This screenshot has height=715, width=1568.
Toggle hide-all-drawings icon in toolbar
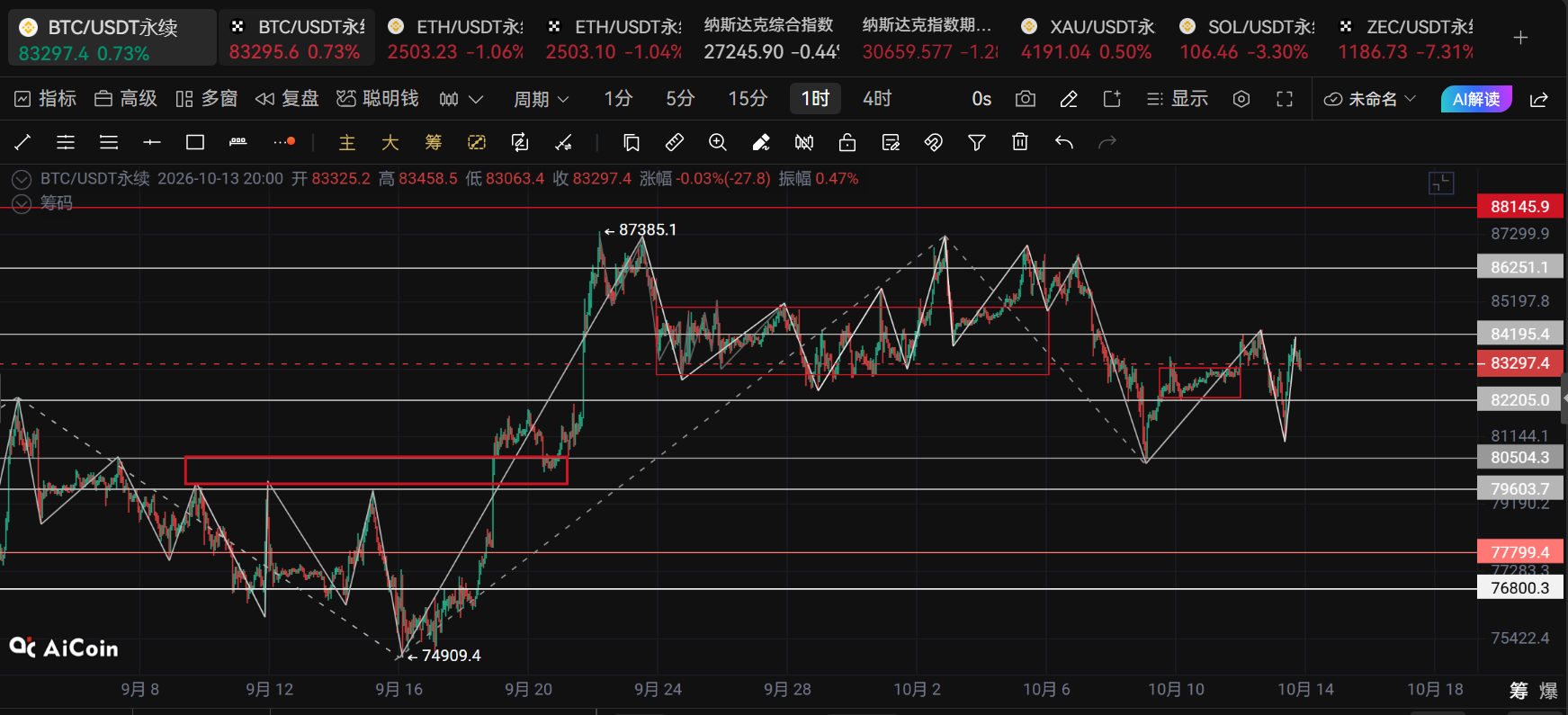point(804,142)
